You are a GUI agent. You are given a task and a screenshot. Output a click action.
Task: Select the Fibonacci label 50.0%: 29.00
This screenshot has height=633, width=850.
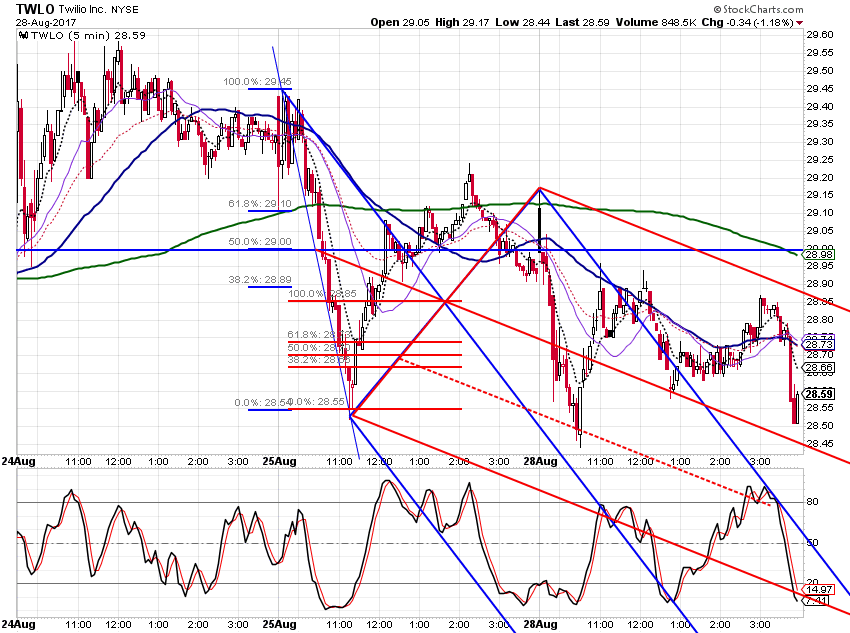(x=260, y=242)
